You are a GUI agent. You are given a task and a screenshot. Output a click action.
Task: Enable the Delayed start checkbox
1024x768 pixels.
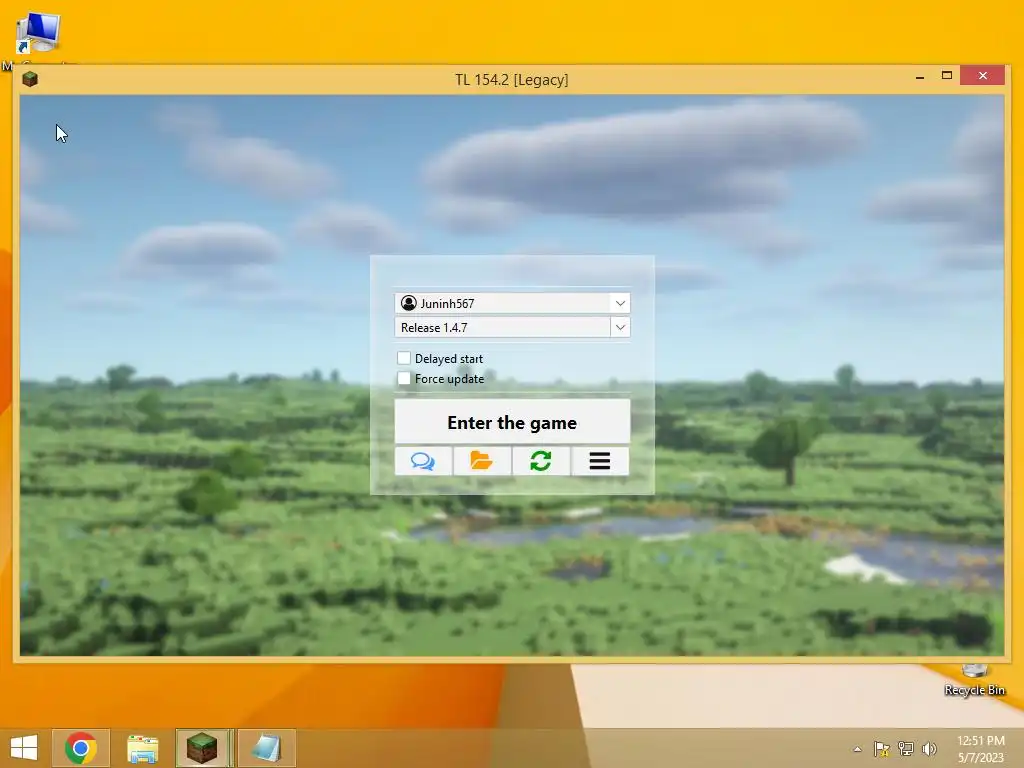(x=404, y=358)
